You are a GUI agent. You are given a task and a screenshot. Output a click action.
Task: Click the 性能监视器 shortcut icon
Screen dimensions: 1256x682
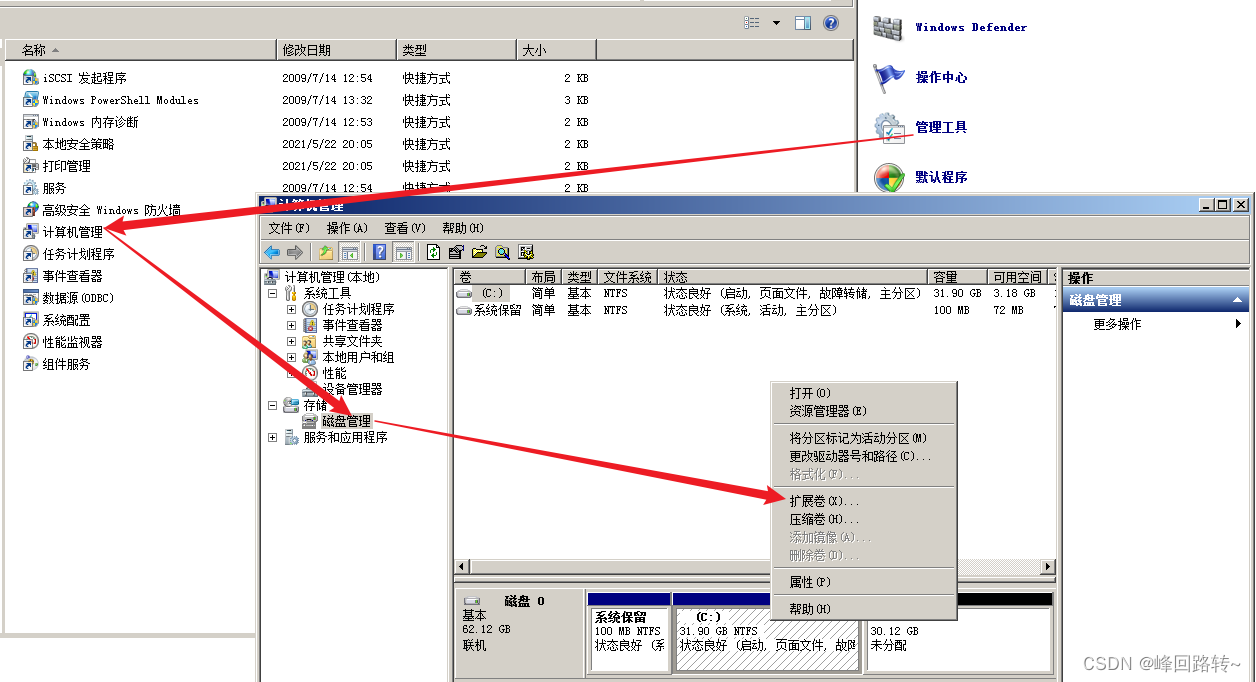point(30,342)
